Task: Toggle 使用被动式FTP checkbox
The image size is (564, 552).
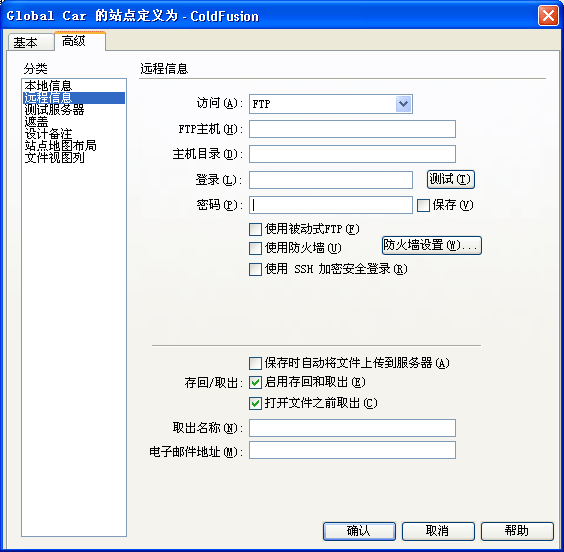Action: point(255,229)
